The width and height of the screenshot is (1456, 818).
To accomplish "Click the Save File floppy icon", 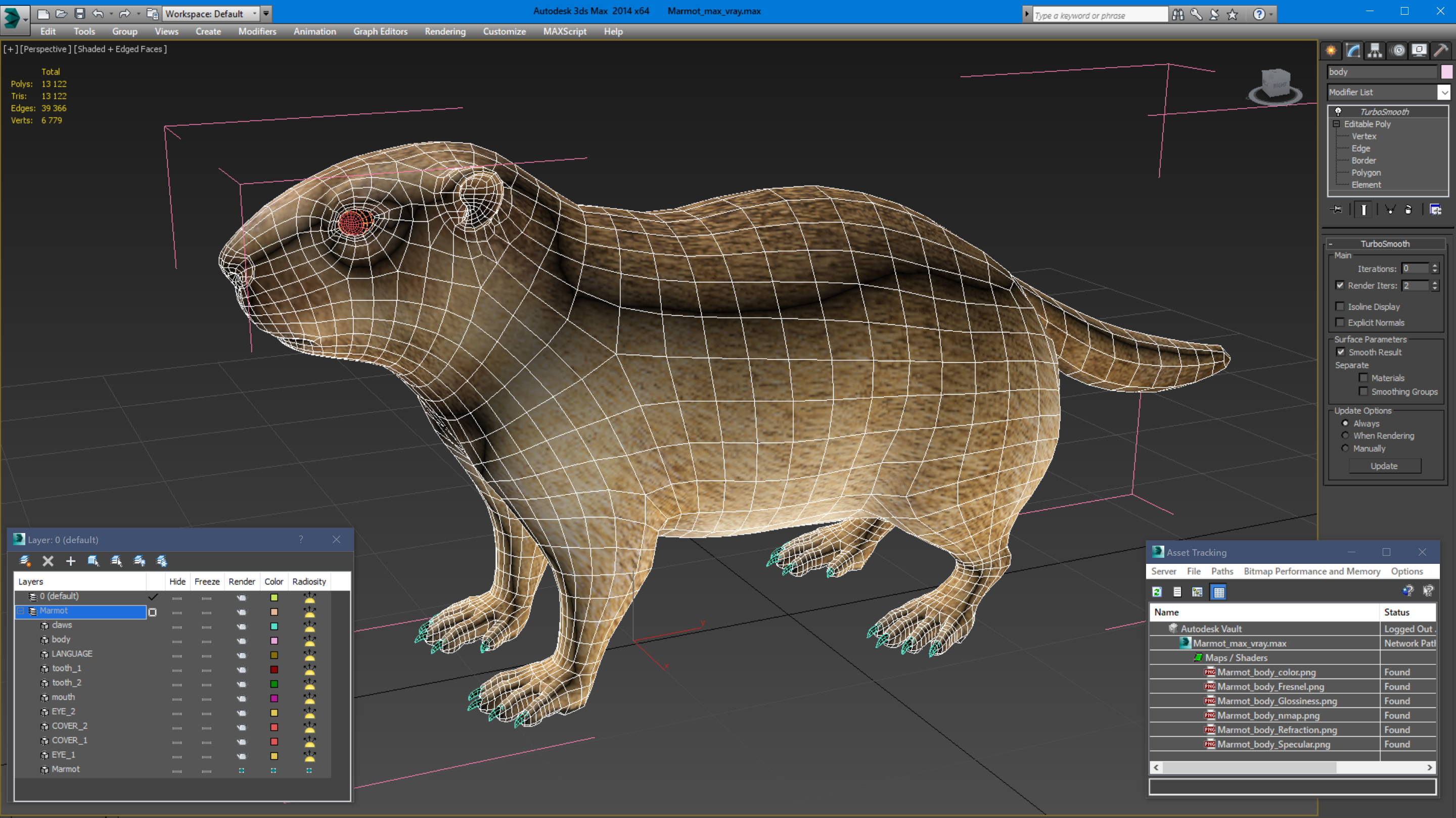I will point(80,14).
